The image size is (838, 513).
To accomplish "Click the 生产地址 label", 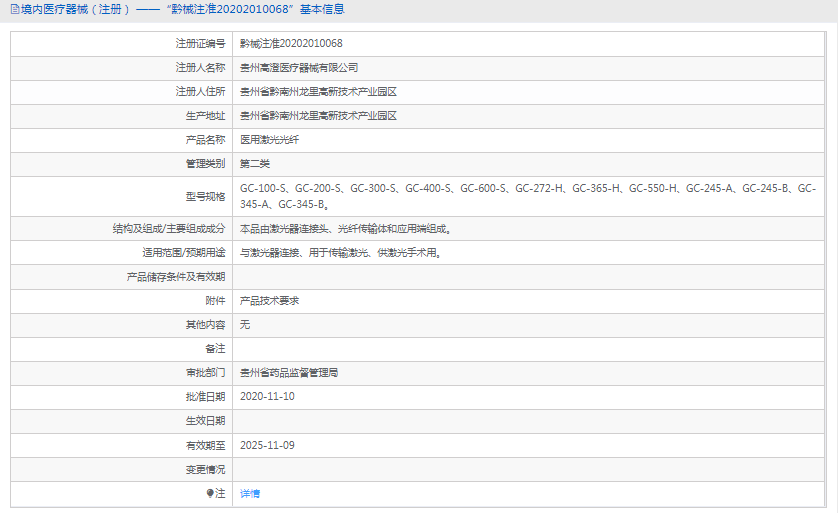I will [x=205, y=116].
